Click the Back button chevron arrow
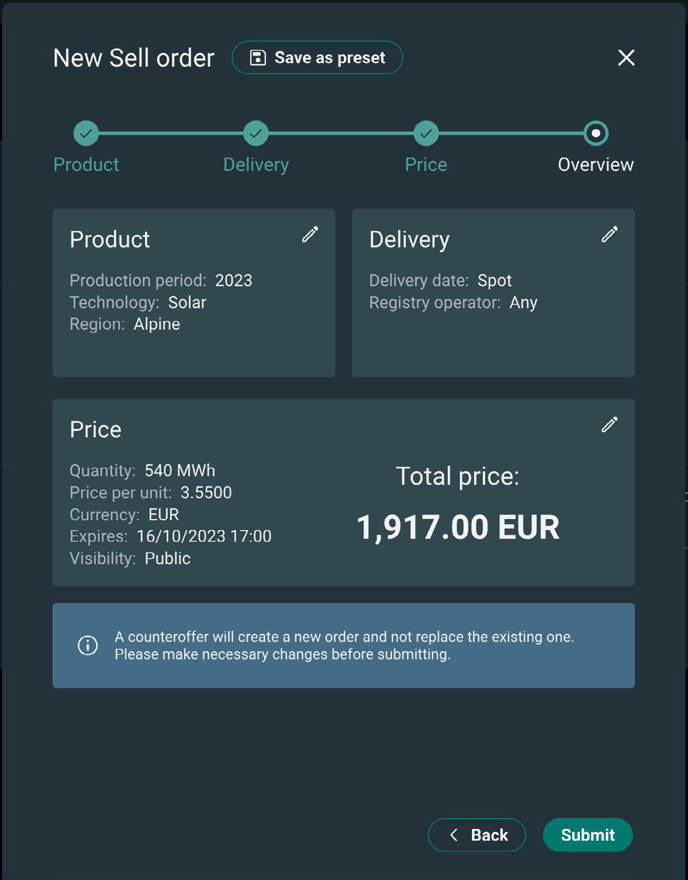The image size is (688, 880). tap(454, 835)
